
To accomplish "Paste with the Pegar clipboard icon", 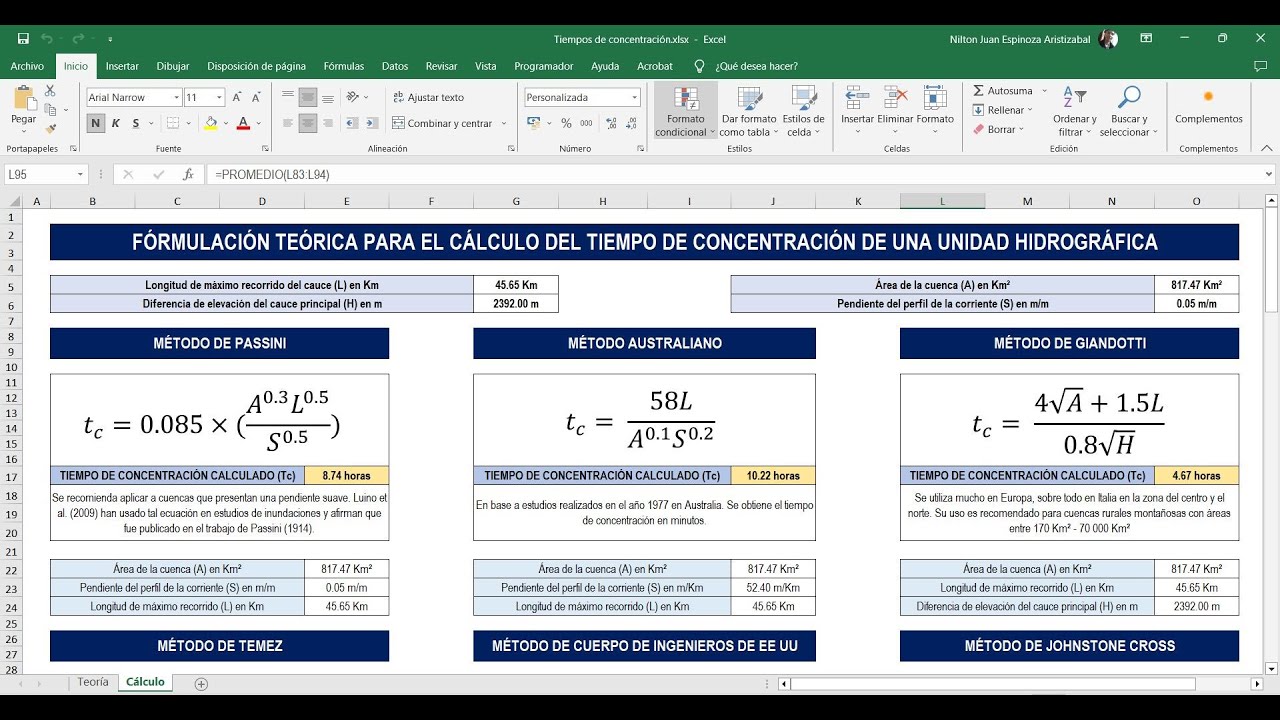I will click(23, 98).
